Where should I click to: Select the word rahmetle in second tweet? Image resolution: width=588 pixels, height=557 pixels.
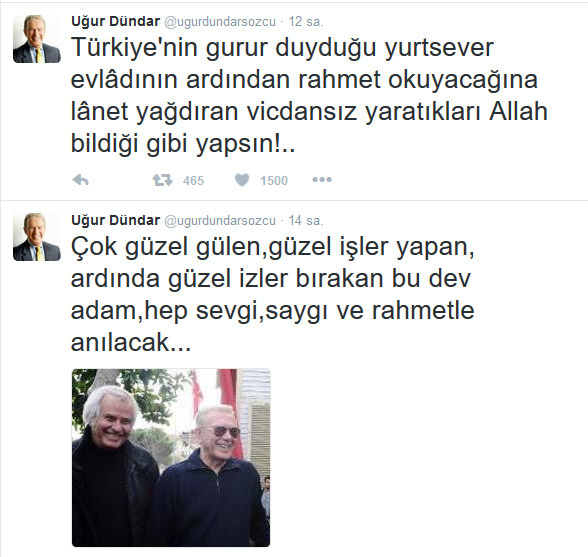[x=423, y=310]
